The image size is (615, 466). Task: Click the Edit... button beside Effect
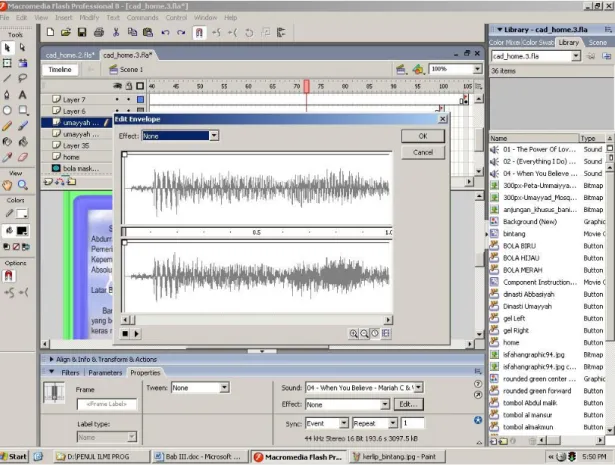409,404
